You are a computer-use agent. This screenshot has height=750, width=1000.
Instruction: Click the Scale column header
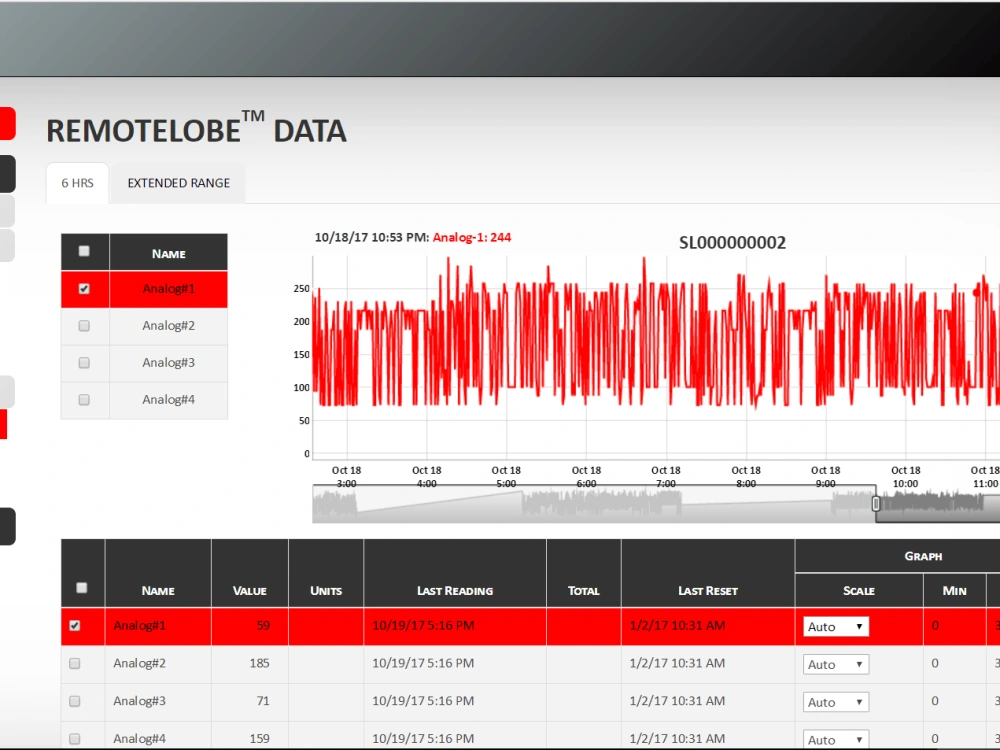859,591
